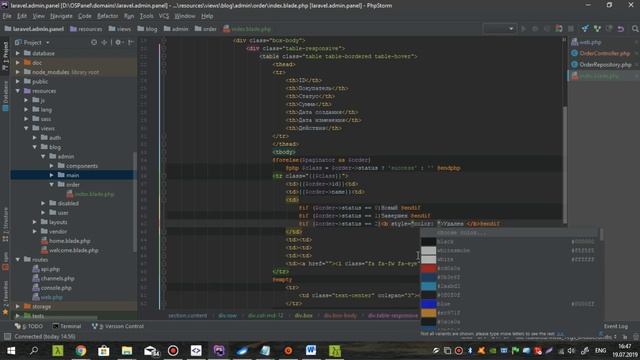Viewport: 640px width, 360px height.
Task: Expand the node_modules folder
Action: [18, 72]
